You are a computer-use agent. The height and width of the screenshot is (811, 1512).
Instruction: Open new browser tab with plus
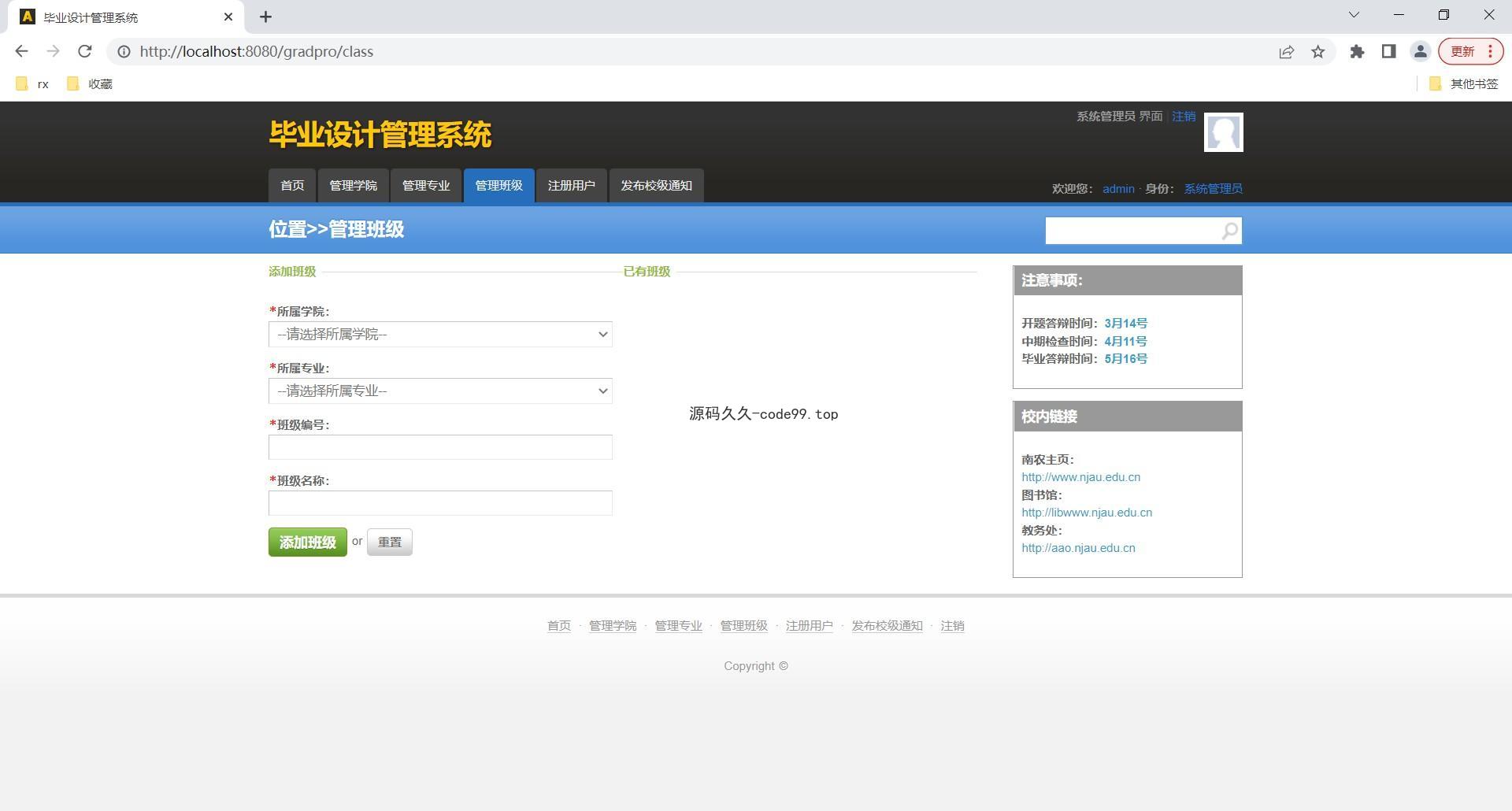265,17
